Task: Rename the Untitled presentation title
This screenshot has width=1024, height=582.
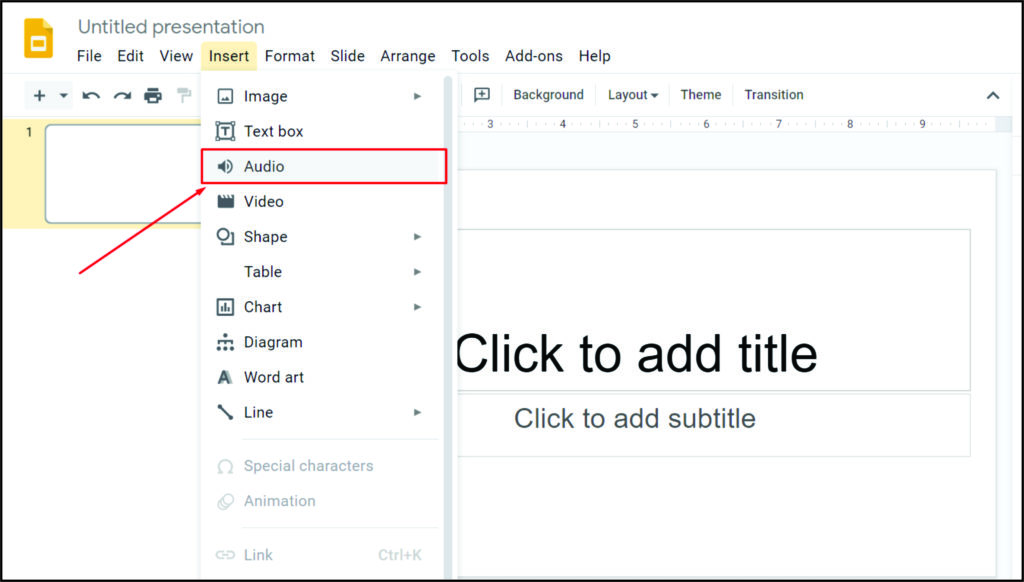Action: tap(170, 27)
